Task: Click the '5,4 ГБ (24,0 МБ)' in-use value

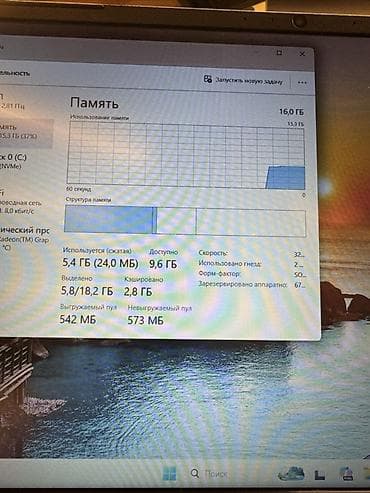Action: click(100, 263)
